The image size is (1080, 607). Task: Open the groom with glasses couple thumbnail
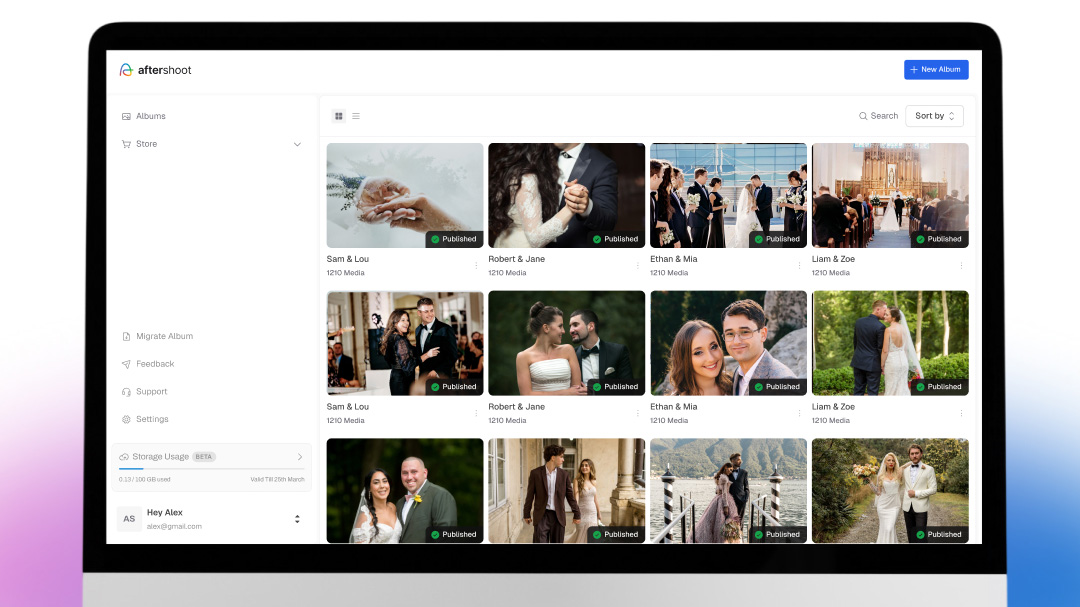point(729,343)
